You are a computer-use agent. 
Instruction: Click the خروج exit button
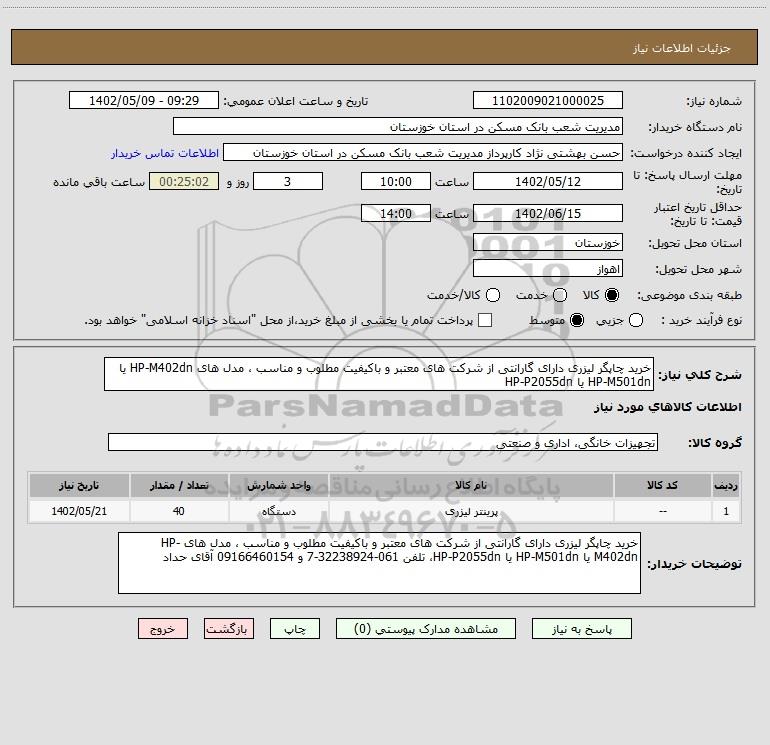click(x=163, y=629)
